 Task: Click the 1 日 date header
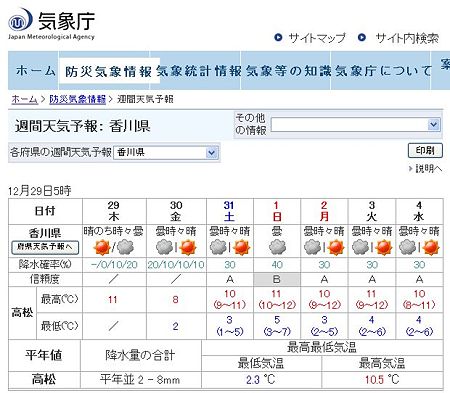pyautogui.click(x=276, y=211)
